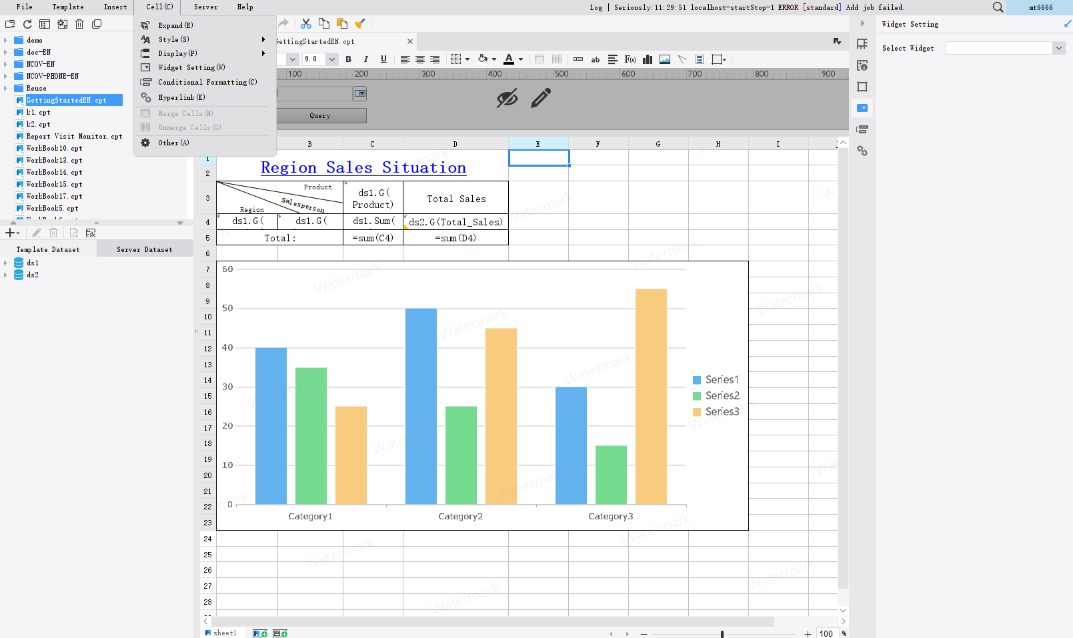Refresh the template file tree
Screen dimensions: 1073x638
[x=27, y=24]
